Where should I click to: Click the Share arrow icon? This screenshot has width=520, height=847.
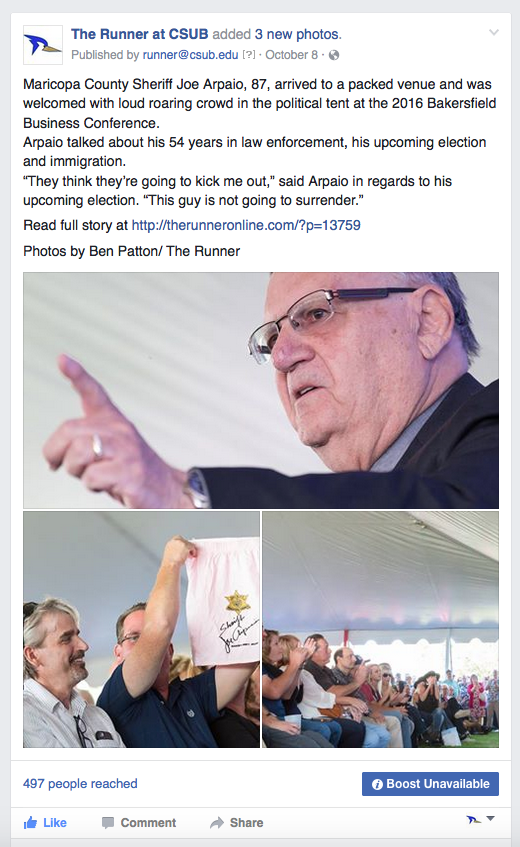217,823
